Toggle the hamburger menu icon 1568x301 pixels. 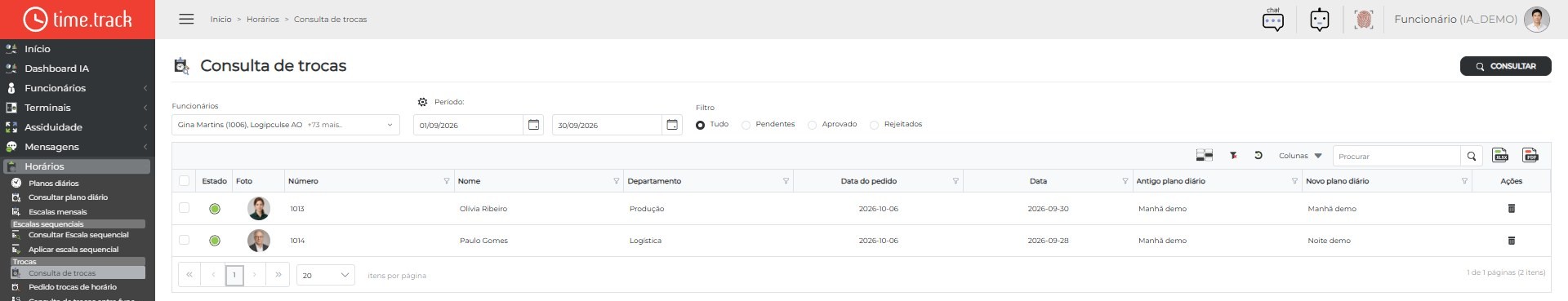[x=186, y=19]
